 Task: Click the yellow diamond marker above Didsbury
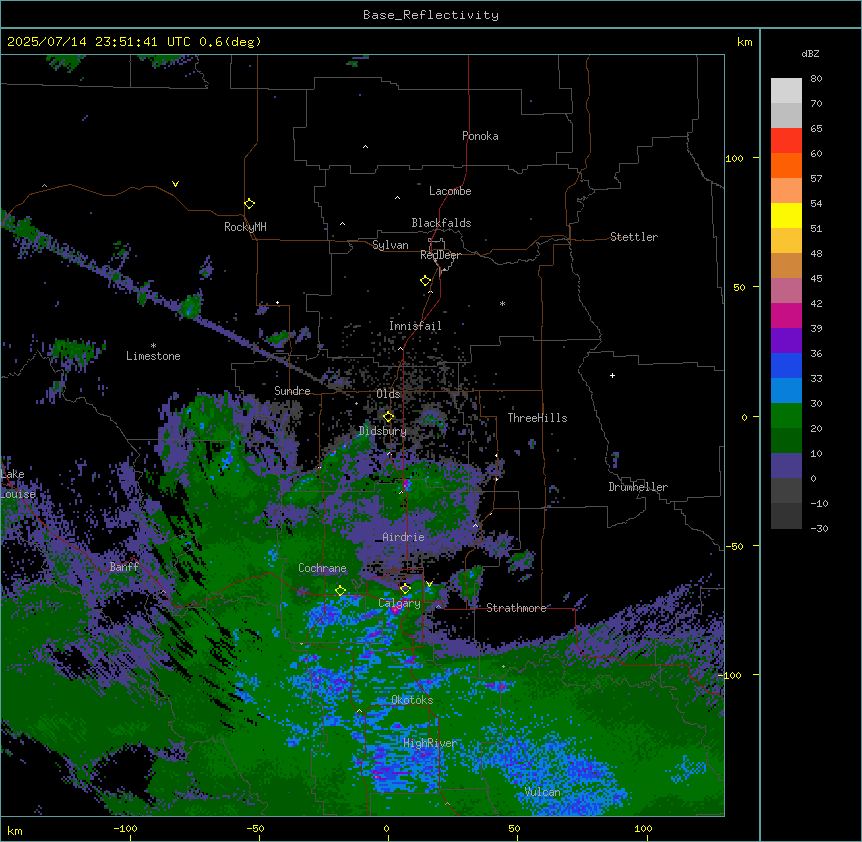[x=388, y=416]
